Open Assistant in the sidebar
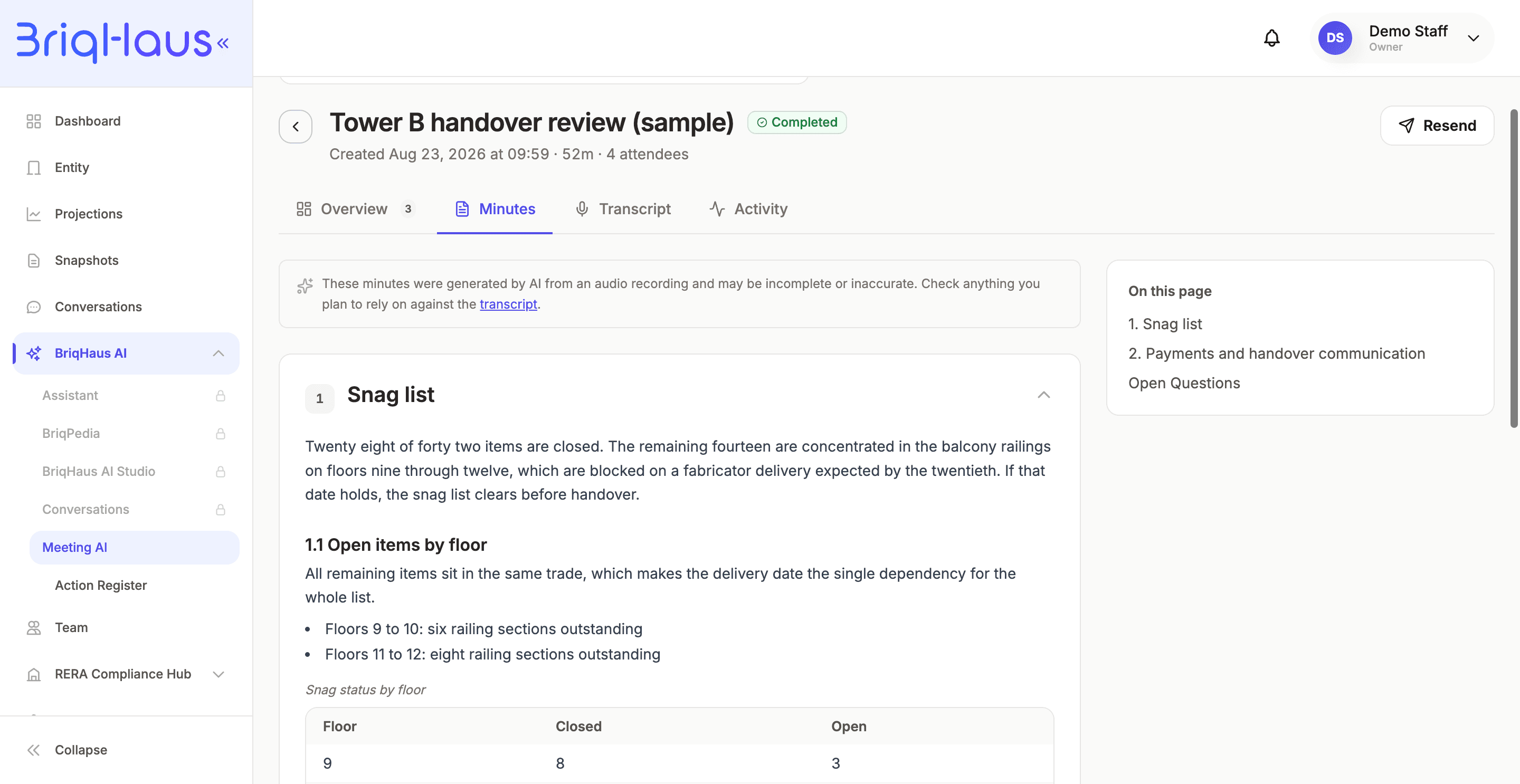 tap(70, 395)
